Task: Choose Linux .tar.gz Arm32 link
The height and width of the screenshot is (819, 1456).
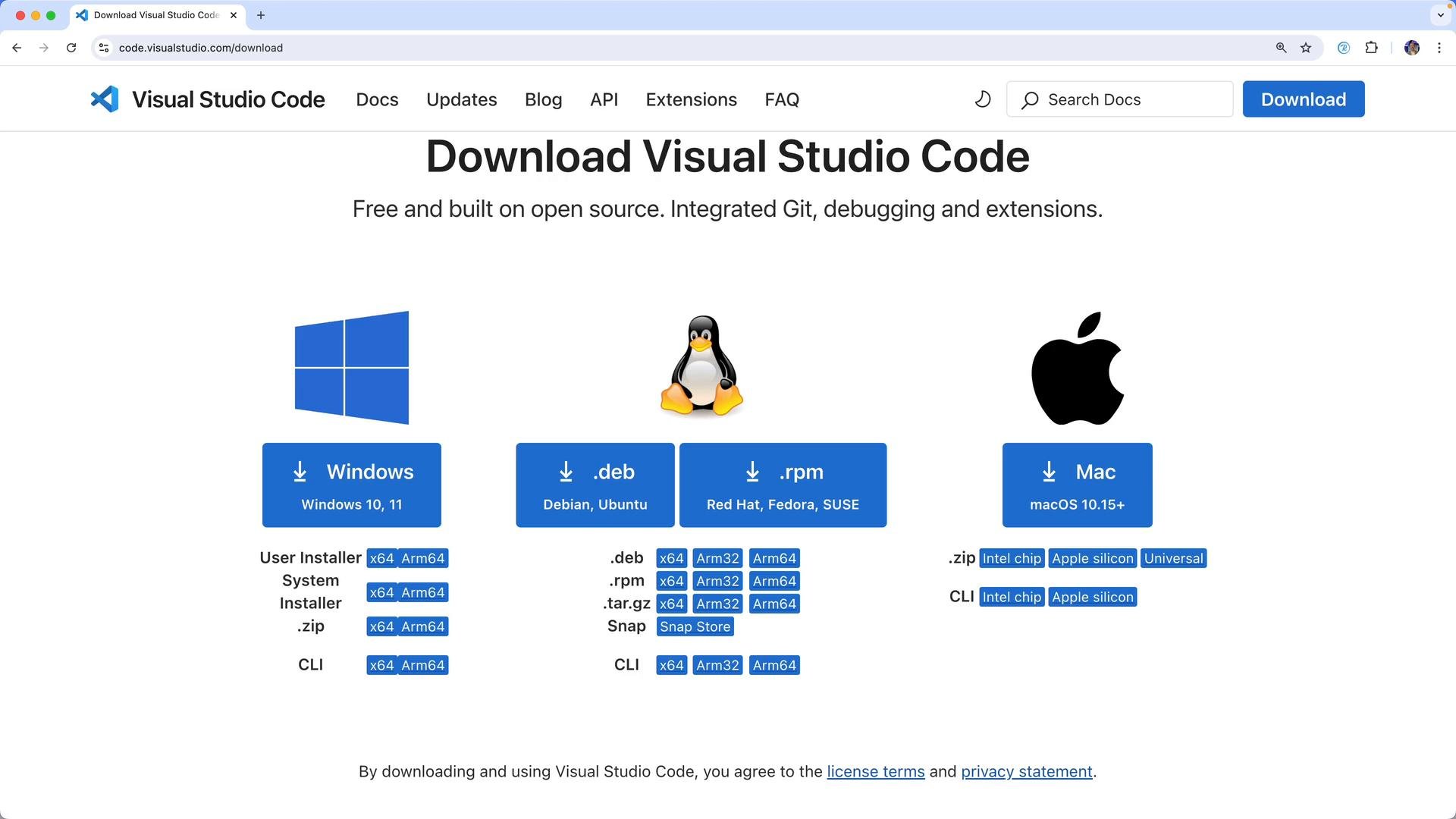Action: click(x=717, y=604)
